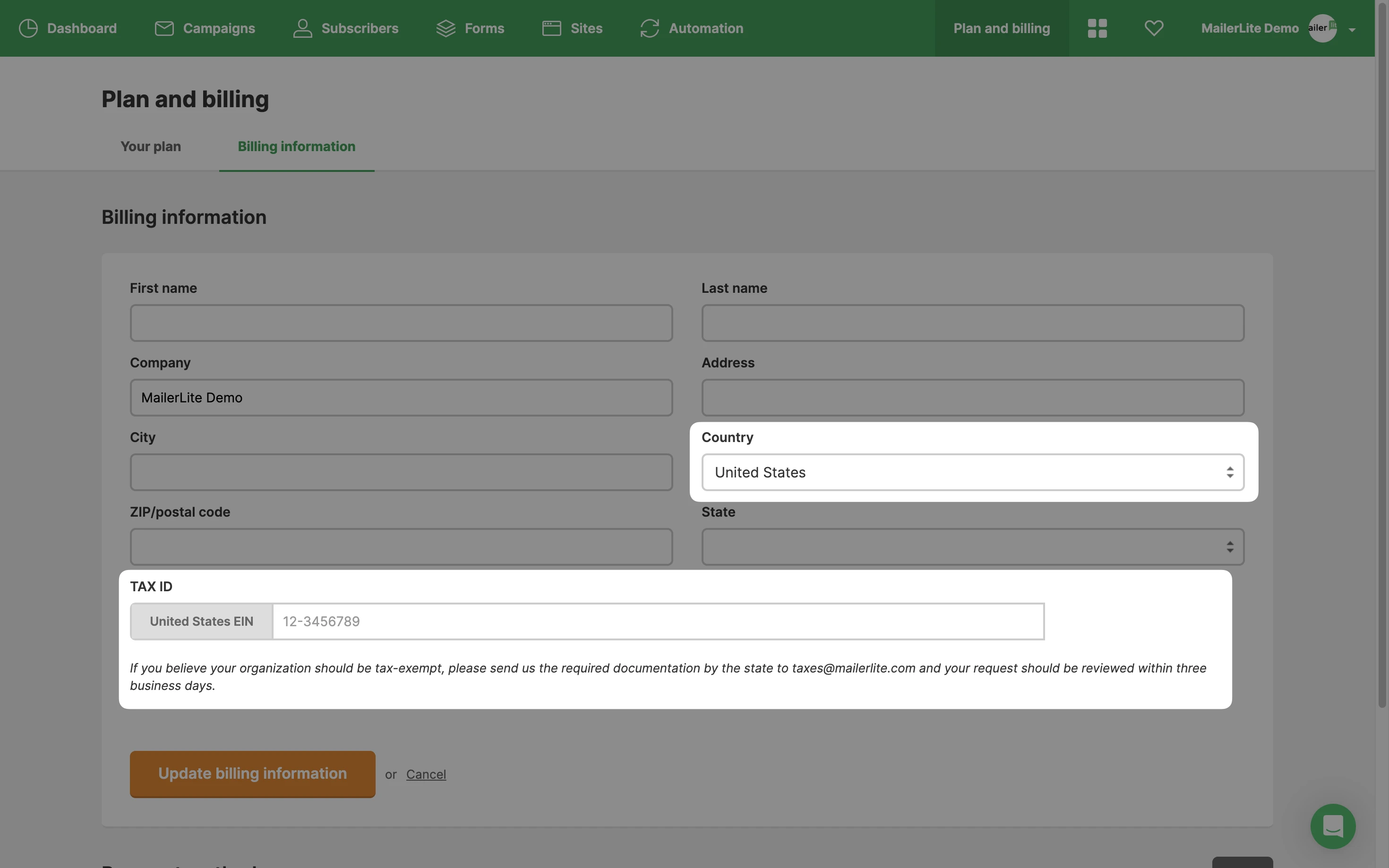Click the Sites browser window icon
The image size is (1389, 868).
click(551, 28)
